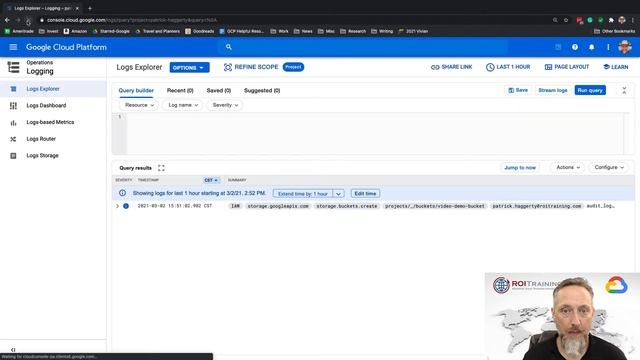Image resolution: width=640 pixels, height=360 pixels.
Task: Open the Operations Logging product icon
Action: pyautogui.click(x=13, y=67)
